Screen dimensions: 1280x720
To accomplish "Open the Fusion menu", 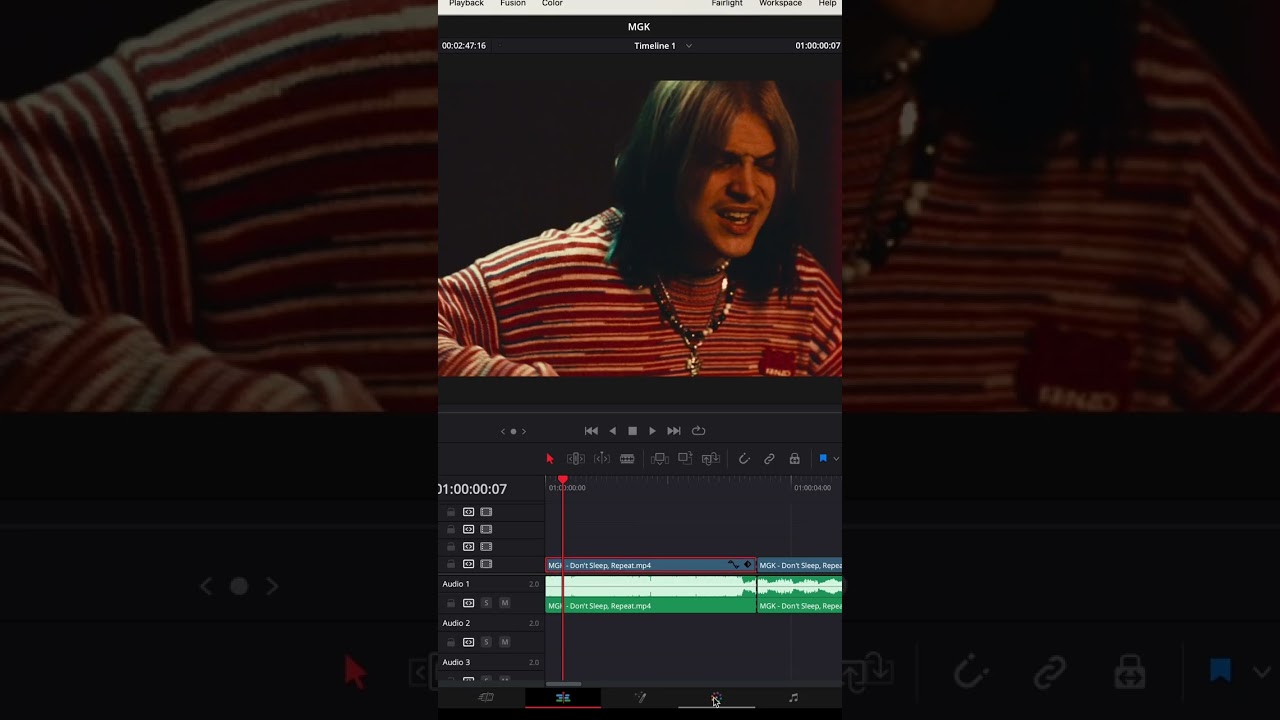I will pyautogui.click(x=513, y=4).
